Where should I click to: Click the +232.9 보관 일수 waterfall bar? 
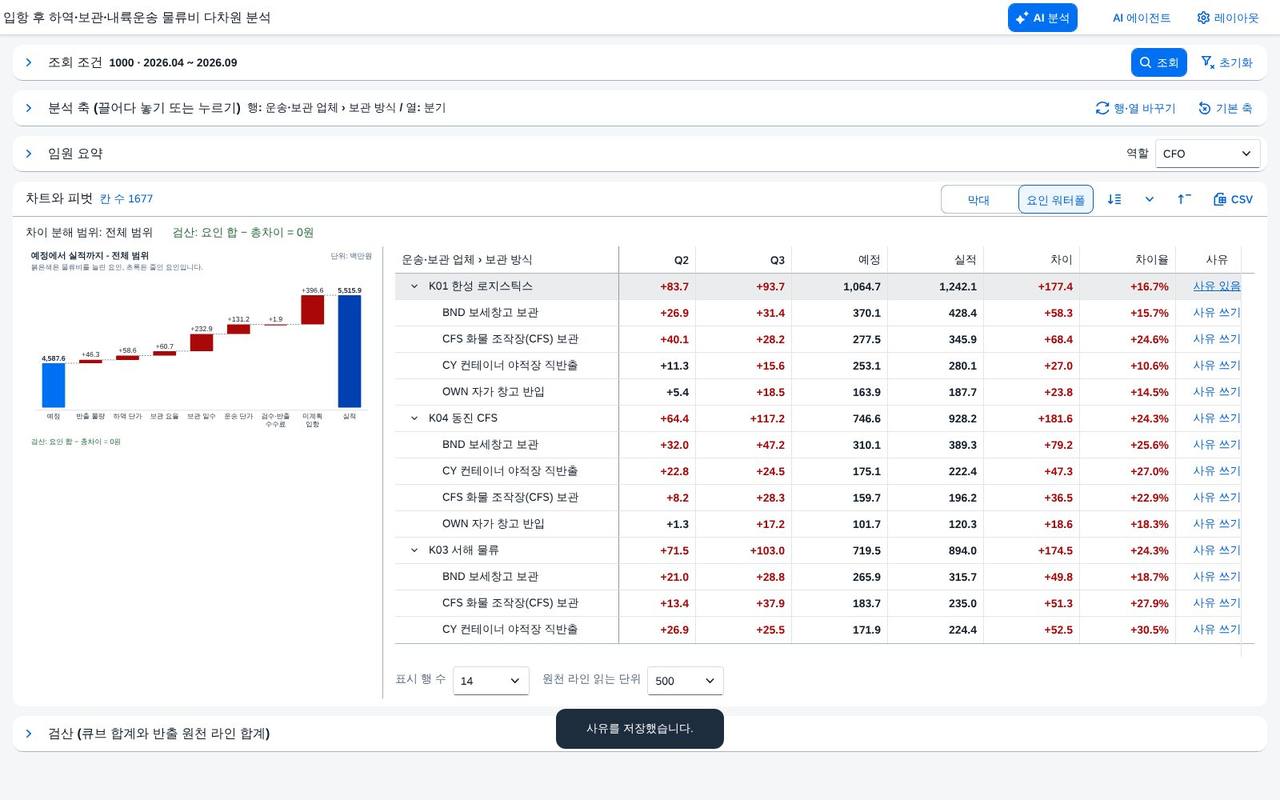201,343
